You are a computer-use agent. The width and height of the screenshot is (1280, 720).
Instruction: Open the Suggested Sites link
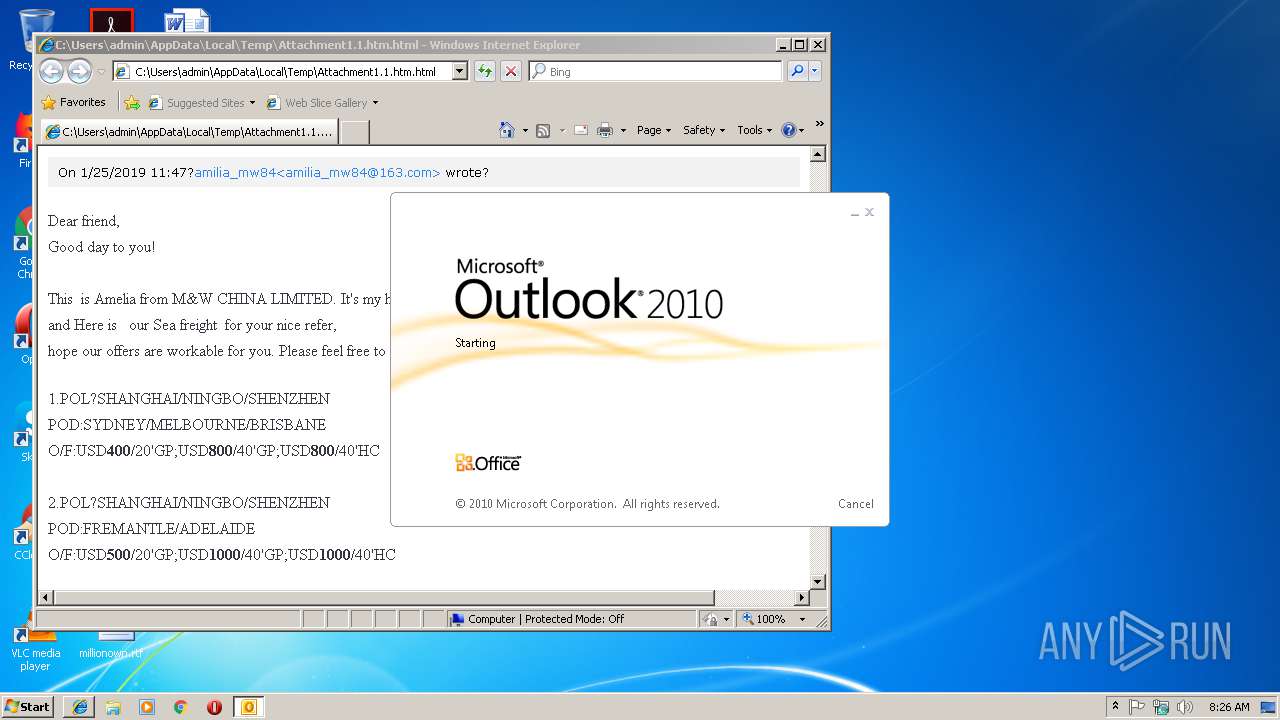pos(196,102)
